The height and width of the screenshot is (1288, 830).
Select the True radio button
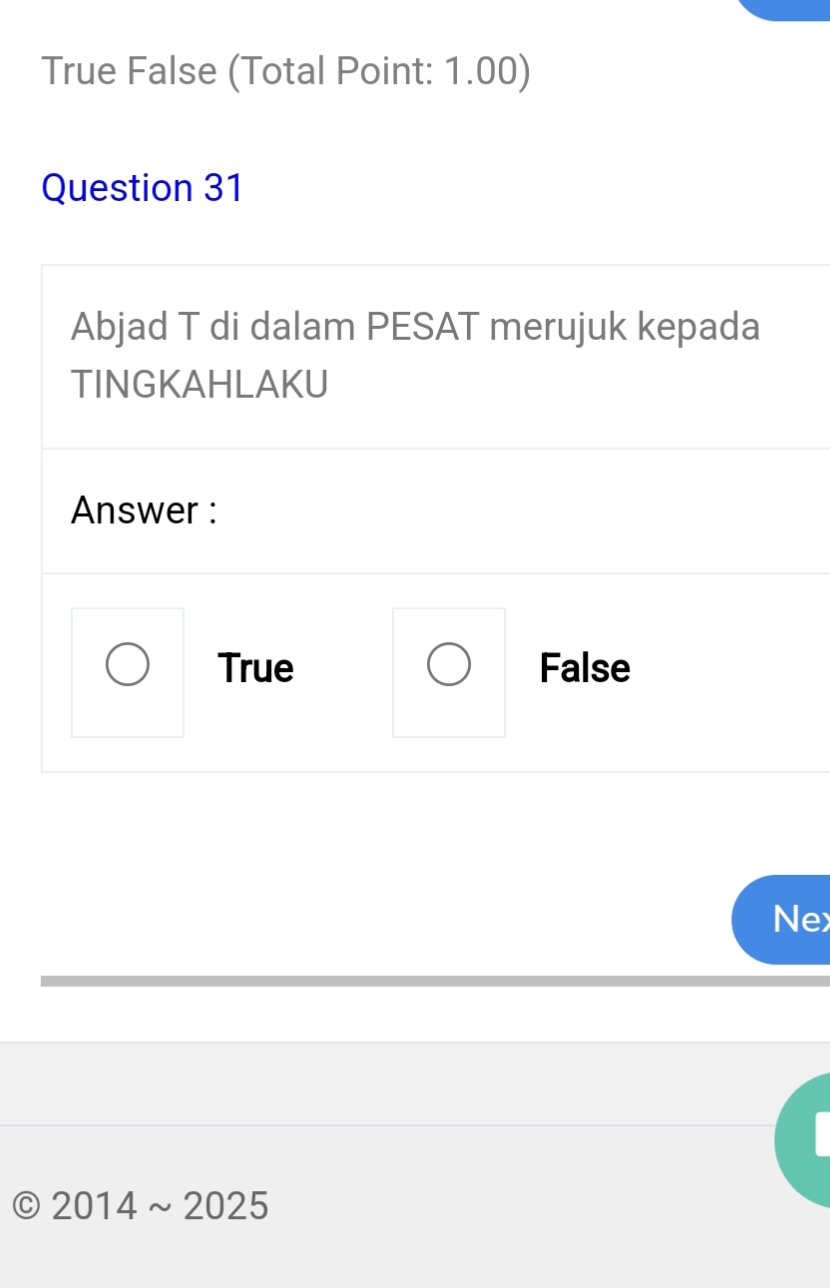[128, 666]
